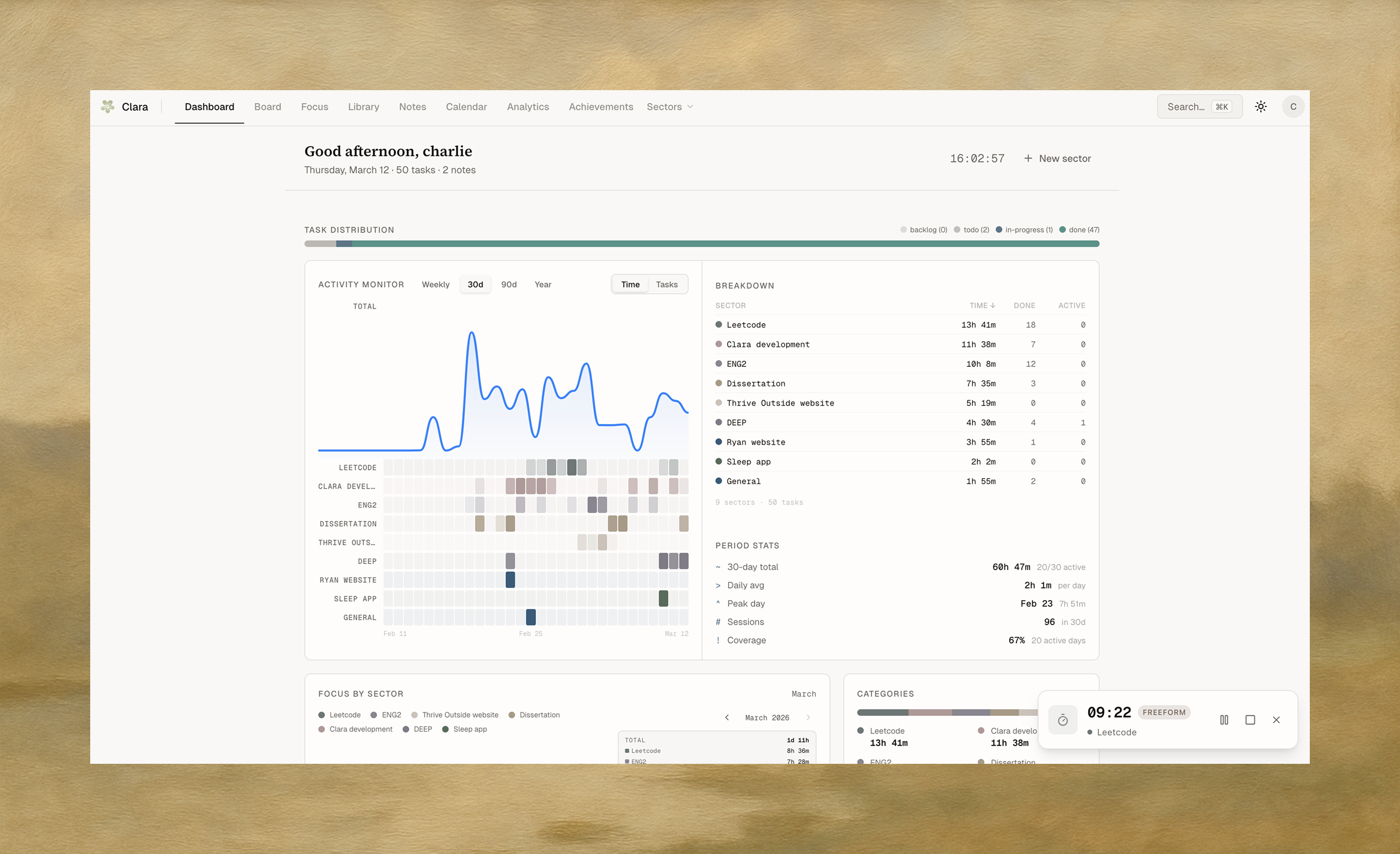Open the Analytics tab
Screen dimensions: 1400x854
pos(528,106)
